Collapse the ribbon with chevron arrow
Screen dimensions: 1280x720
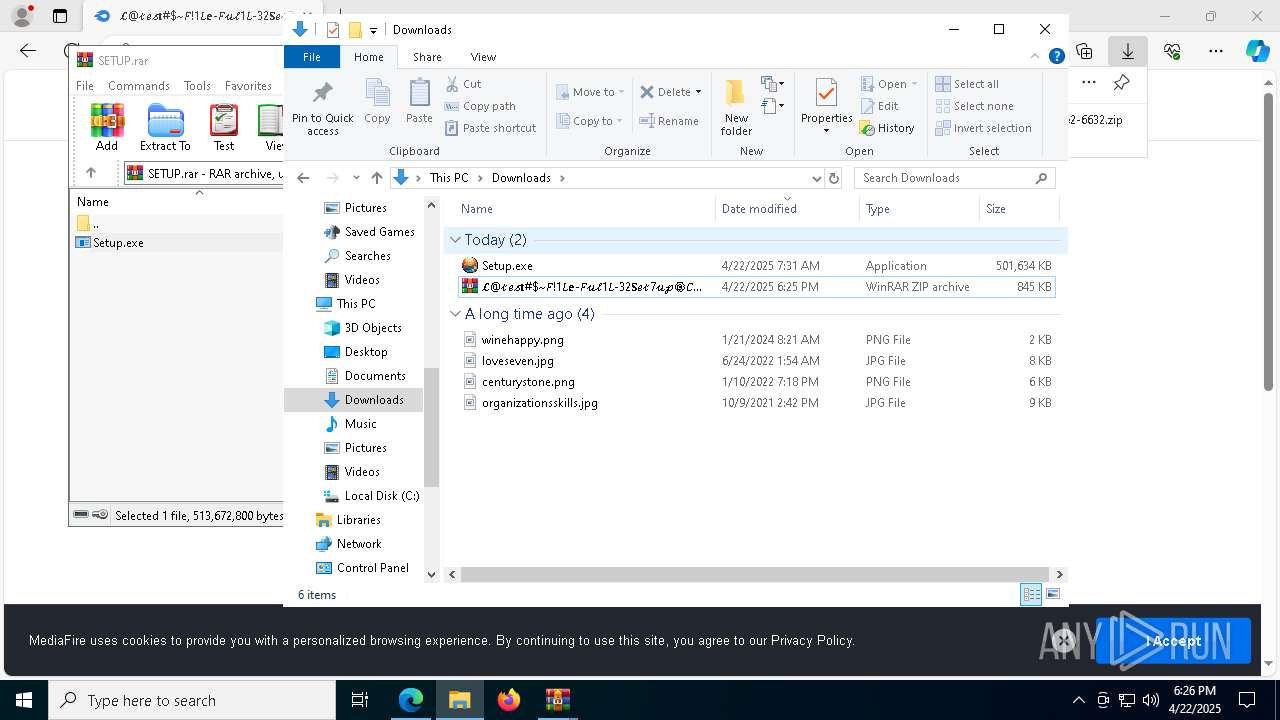click(1035, 56)
